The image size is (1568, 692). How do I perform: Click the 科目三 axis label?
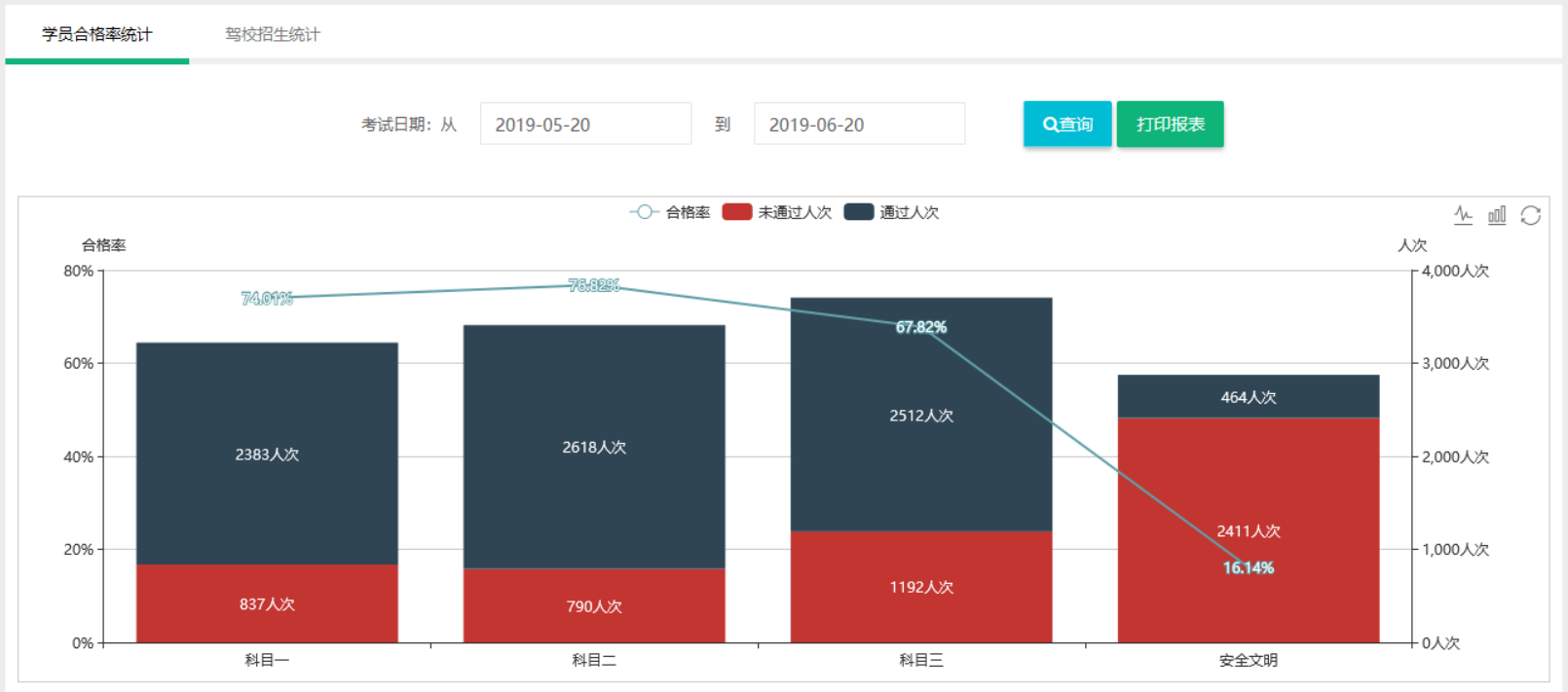click(x=921, y=660)
